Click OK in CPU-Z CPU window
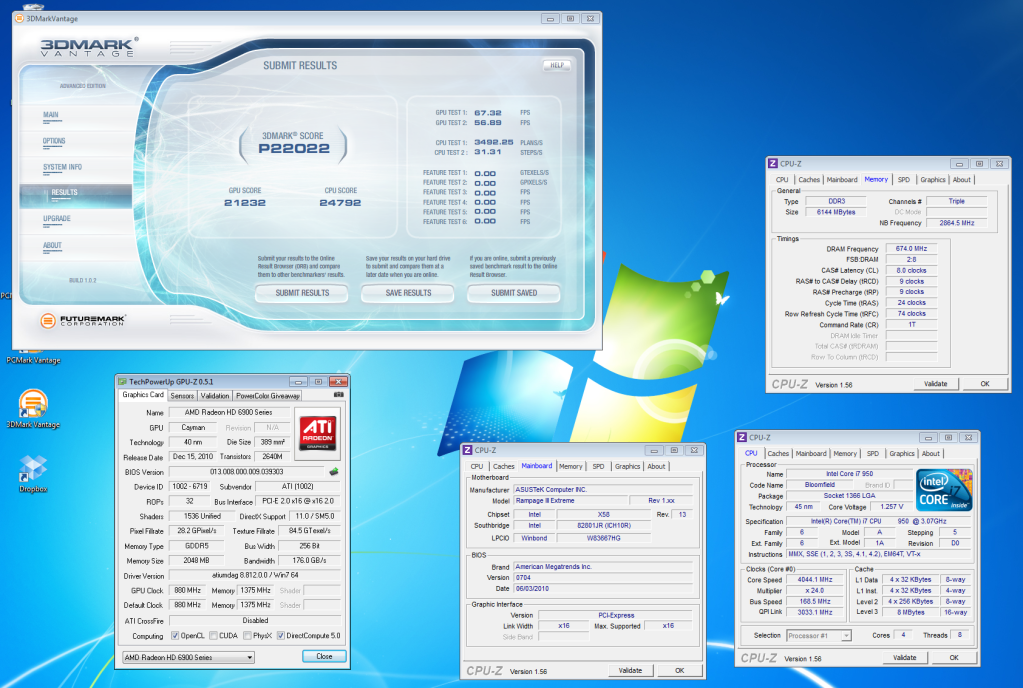Screen dimensions: 1023x688 pyautogui.click(x=954, y=657)
